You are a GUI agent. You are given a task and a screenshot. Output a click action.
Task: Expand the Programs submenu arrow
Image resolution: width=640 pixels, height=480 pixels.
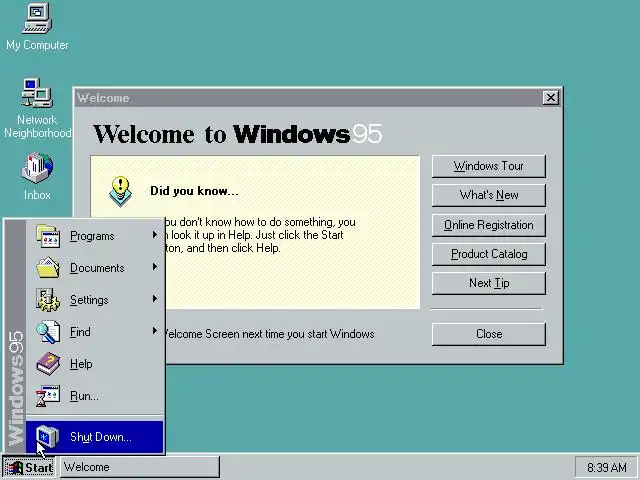tap(155, 235)
